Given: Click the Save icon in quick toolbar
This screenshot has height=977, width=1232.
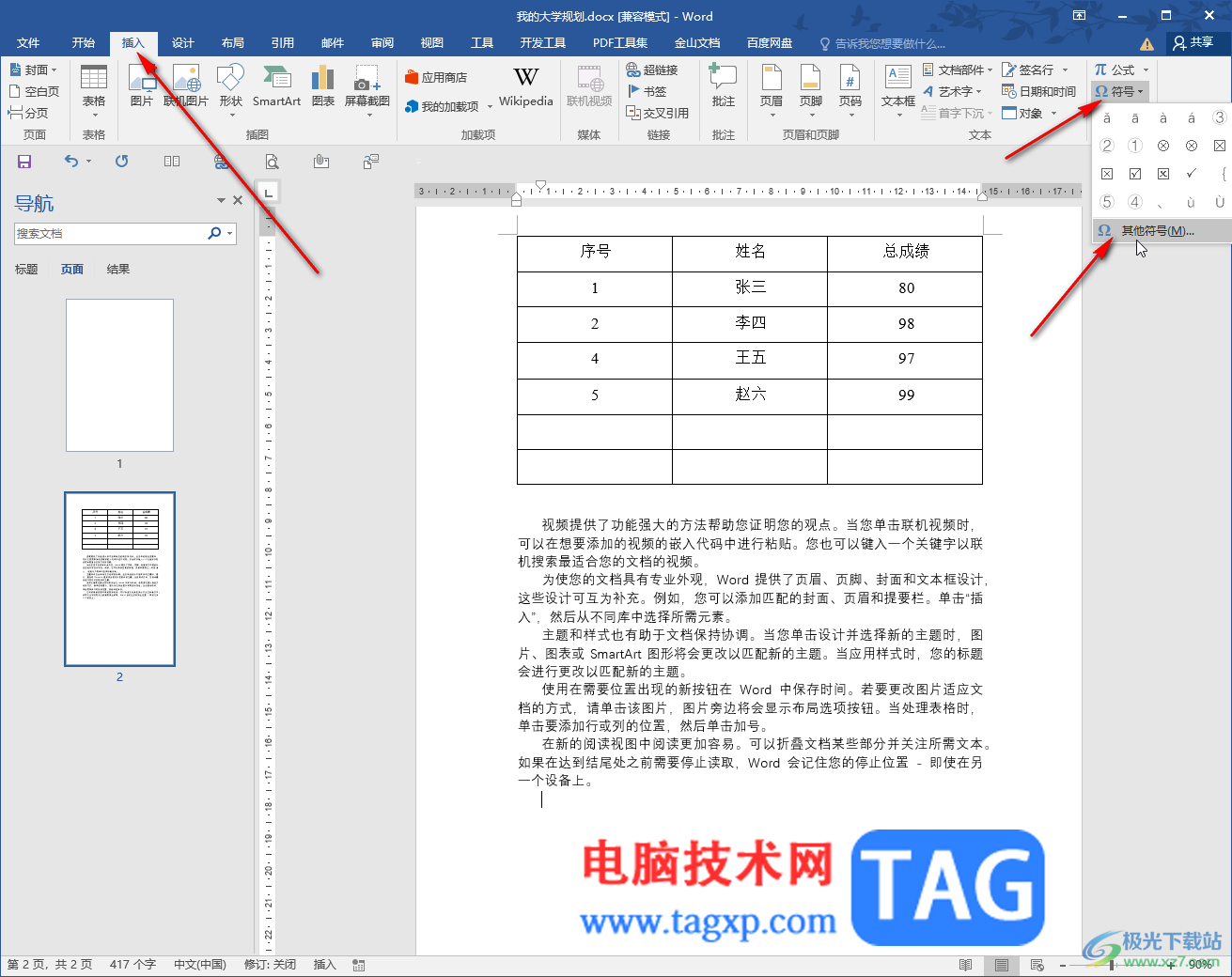Looking at the screenshot, I should click(x=24, y=162).
